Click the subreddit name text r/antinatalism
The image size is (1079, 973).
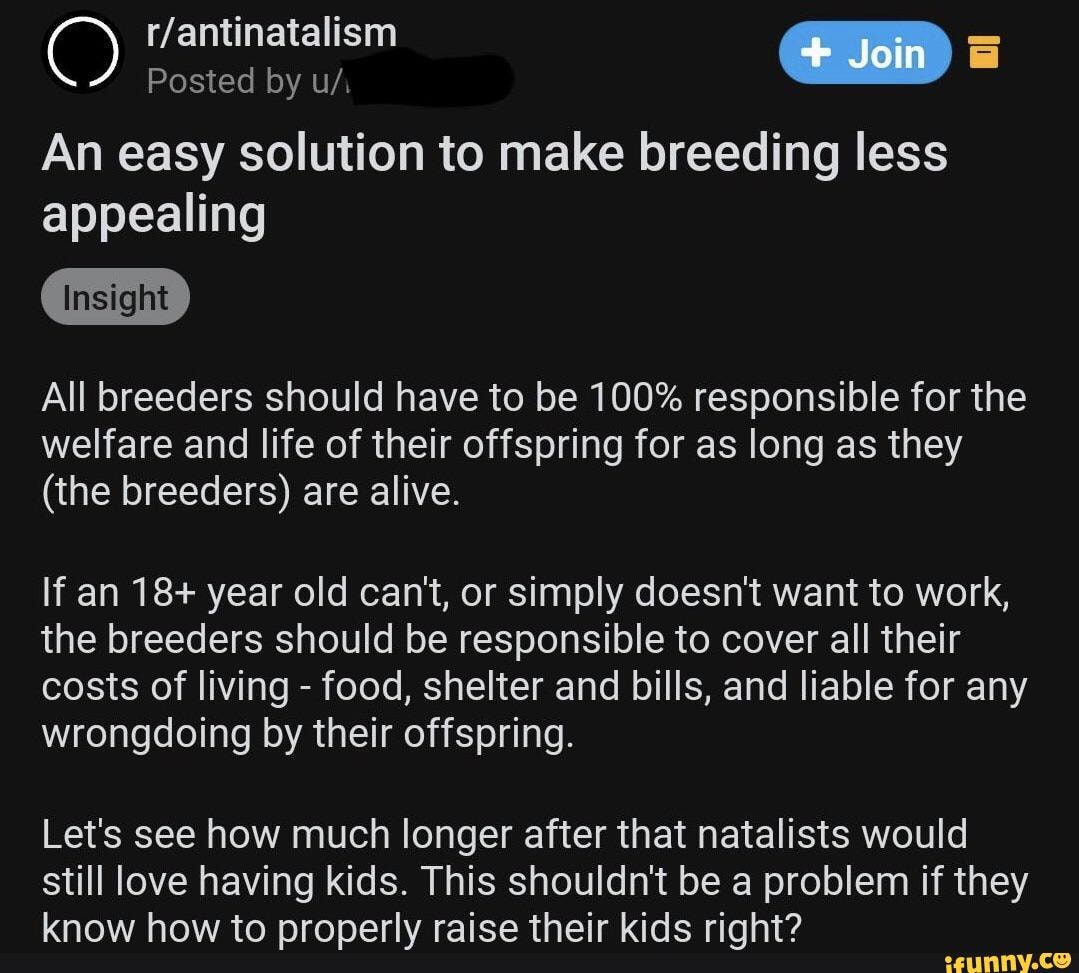pos(271,31)
